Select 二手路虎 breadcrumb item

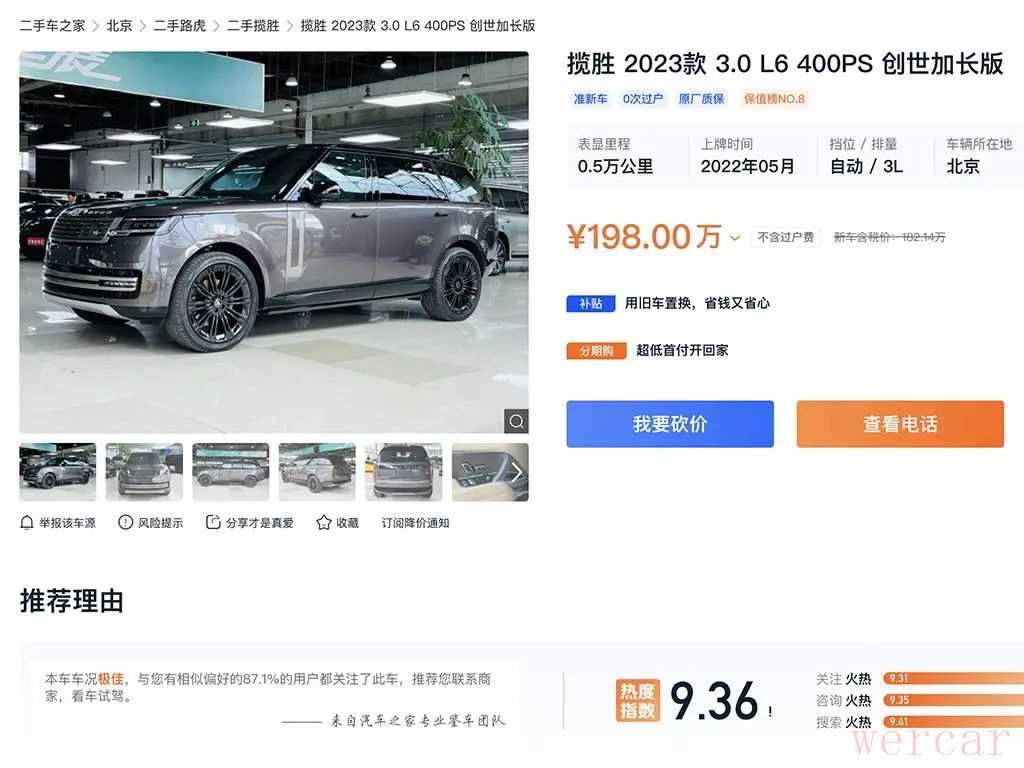coord(180,25)
